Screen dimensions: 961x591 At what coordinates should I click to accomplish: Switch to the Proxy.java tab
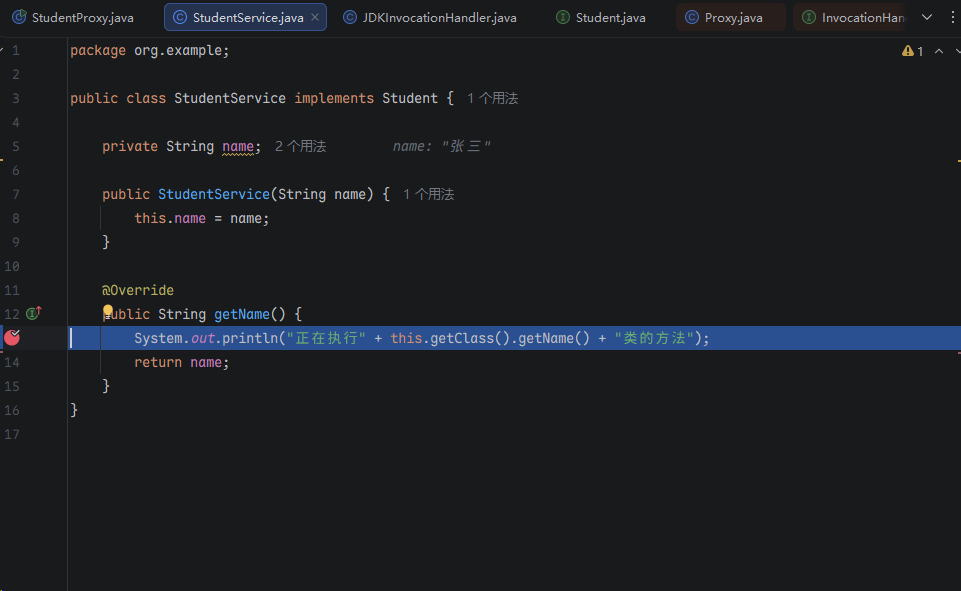pos(733,18)
